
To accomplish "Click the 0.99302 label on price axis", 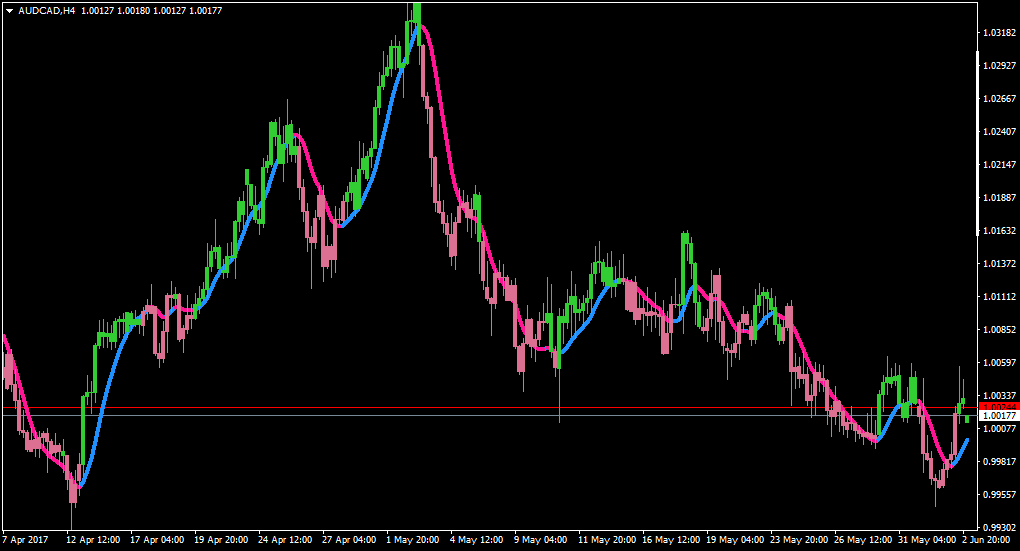I will [x=999, y=527].
